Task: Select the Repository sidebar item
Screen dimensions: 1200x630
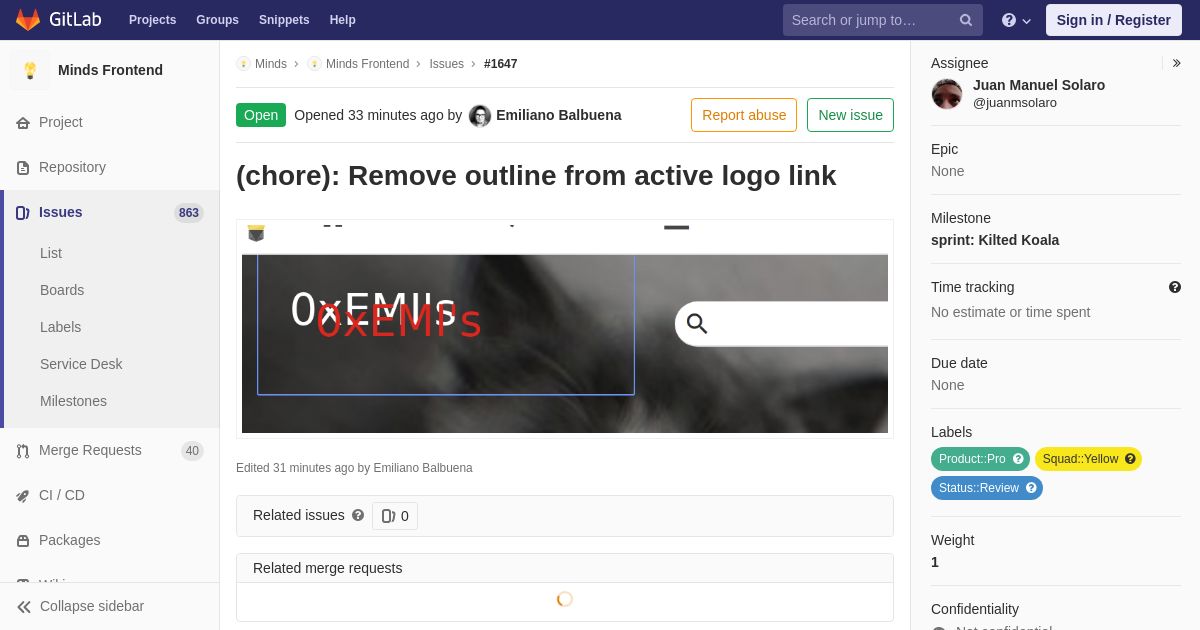Action: [x=110, y=167]
